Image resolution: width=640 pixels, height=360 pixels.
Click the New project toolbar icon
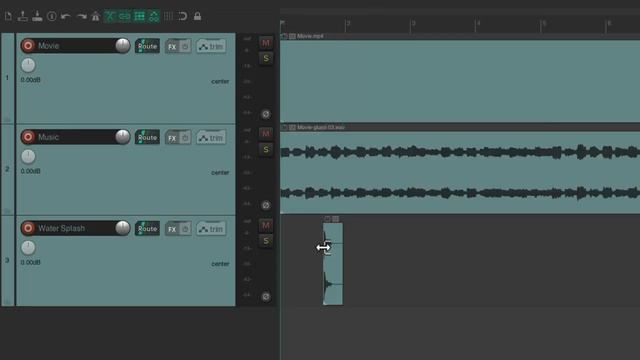(8, 16)
